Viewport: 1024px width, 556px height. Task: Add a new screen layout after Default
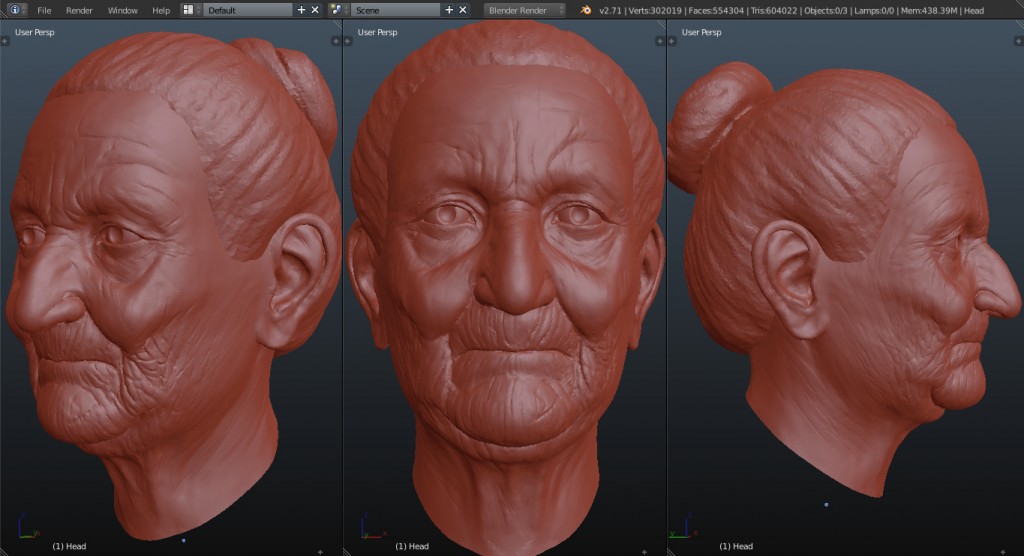(301, 10)
